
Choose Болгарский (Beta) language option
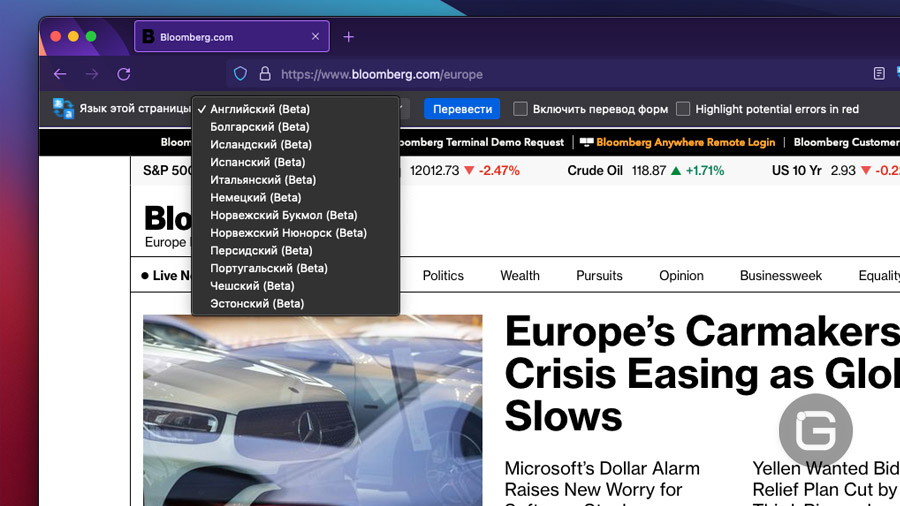pyautogui.click(x=295, y=127)
